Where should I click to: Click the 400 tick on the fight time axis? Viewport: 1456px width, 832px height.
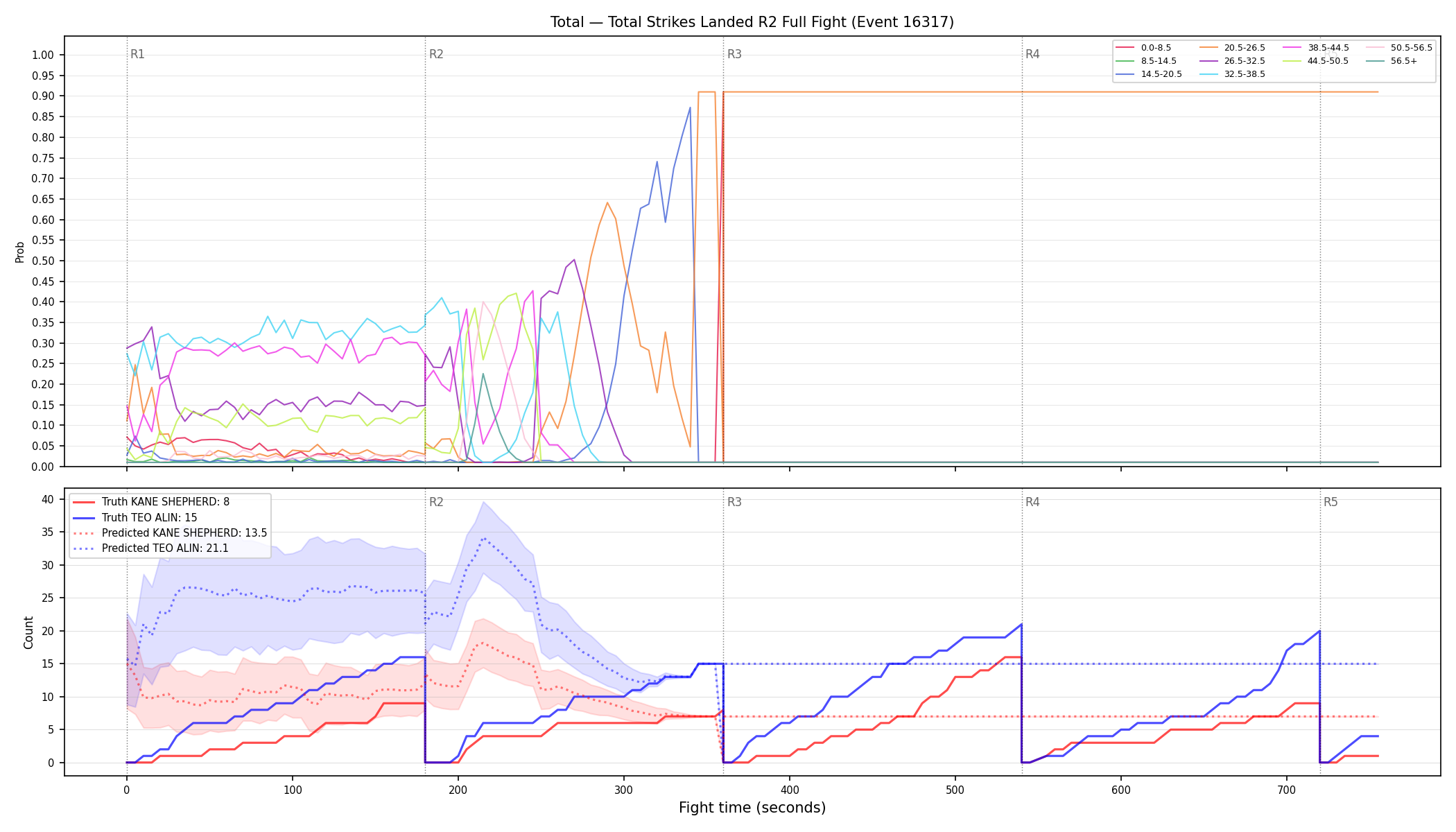tap(790, 790)
